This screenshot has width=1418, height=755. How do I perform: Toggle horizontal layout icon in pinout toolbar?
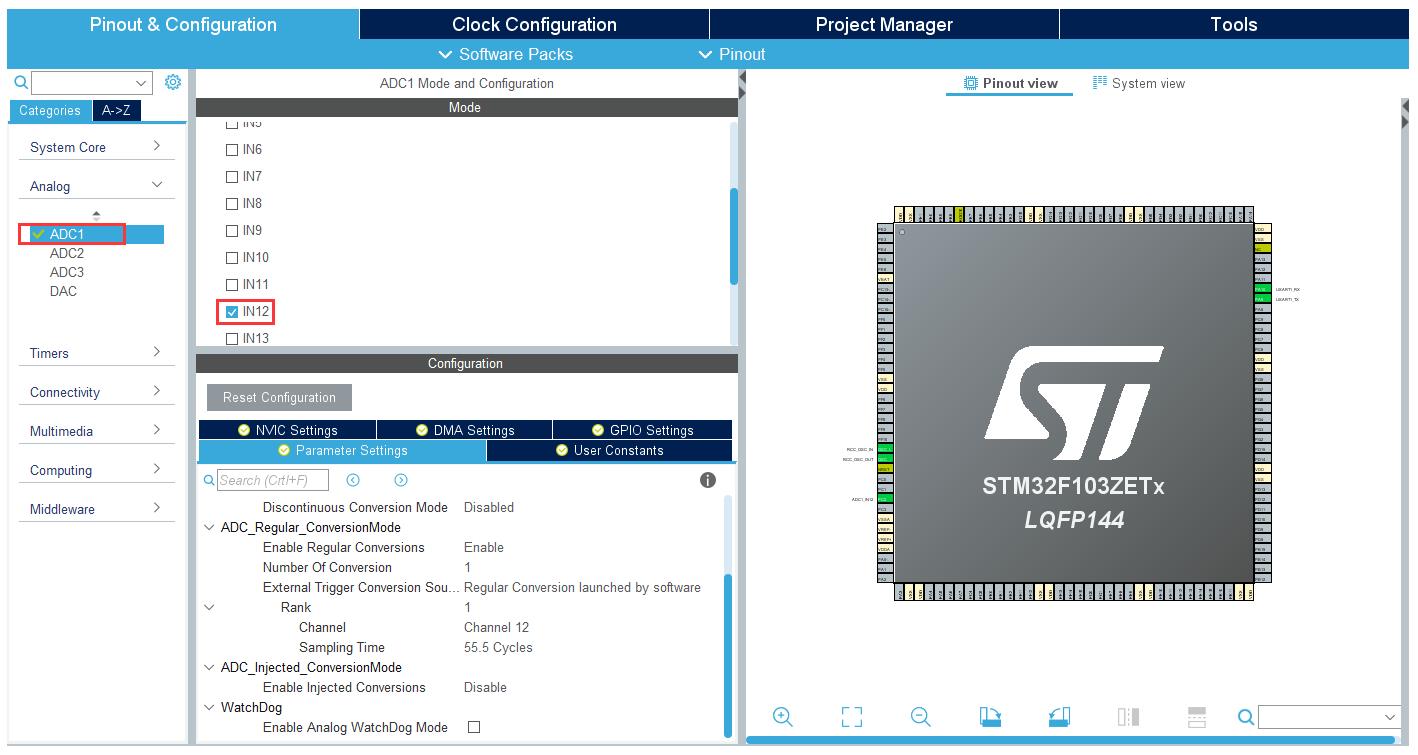point(1197,717)
